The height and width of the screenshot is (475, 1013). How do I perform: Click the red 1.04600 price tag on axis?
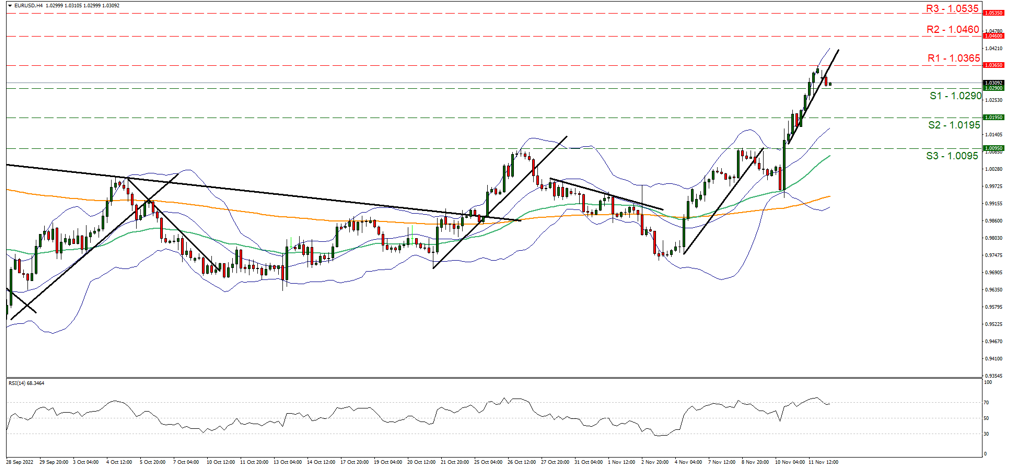tap(994, 36)
